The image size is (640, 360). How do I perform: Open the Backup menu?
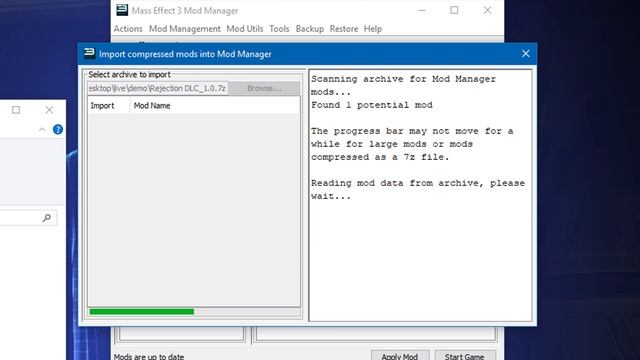click(x=309, y=29)
